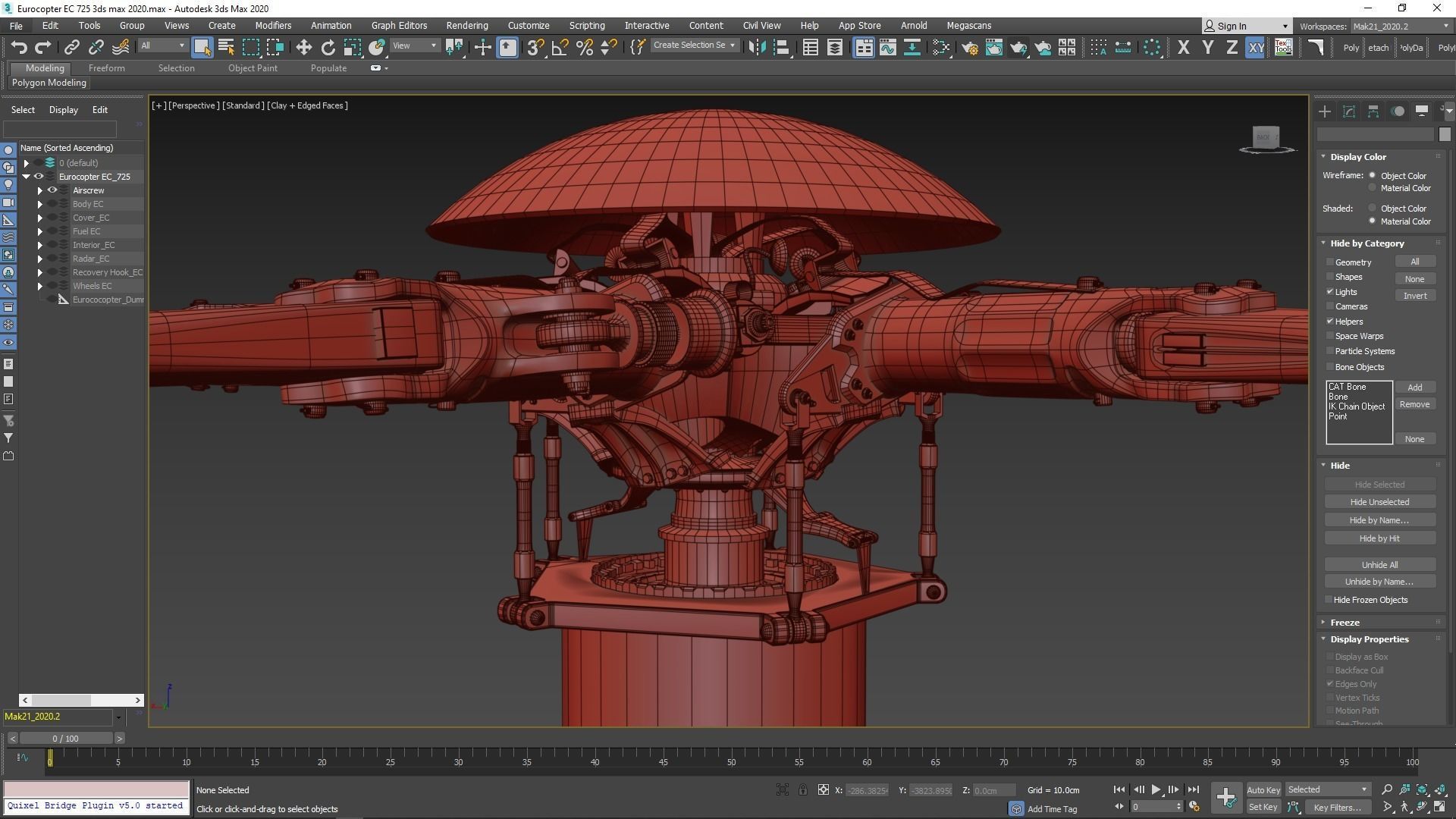This screenshot has height=819, width=1456.
Task: Enable the Geometry hide category checkbox
Action: pos(1330,262)
